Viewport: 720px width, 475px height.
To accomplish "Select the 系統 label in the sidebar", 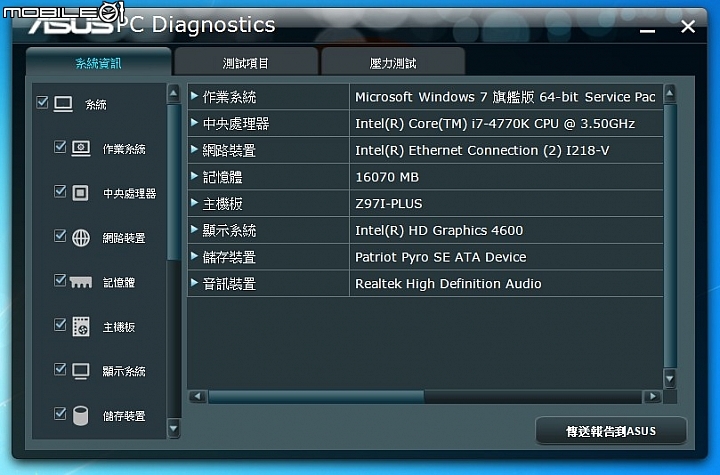I will pyautogui.click(x=96, y=105).
